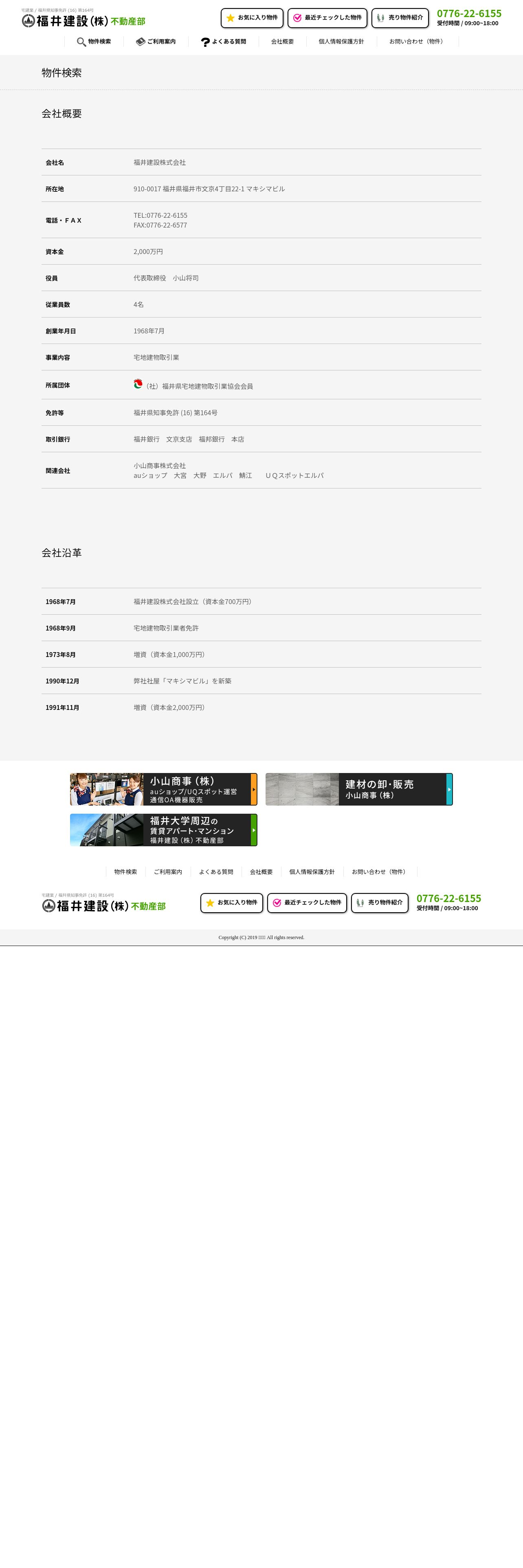Click star icon on footer お気に入り物件

pyautogui.click(x=210, y=903)
